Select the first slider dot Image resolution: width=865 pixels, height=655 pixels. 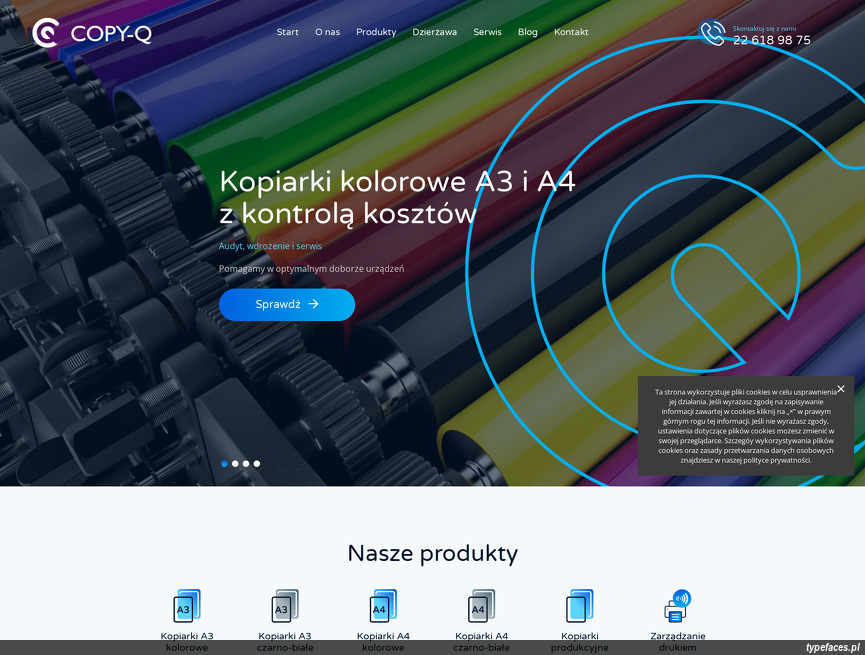click(224, 463)
